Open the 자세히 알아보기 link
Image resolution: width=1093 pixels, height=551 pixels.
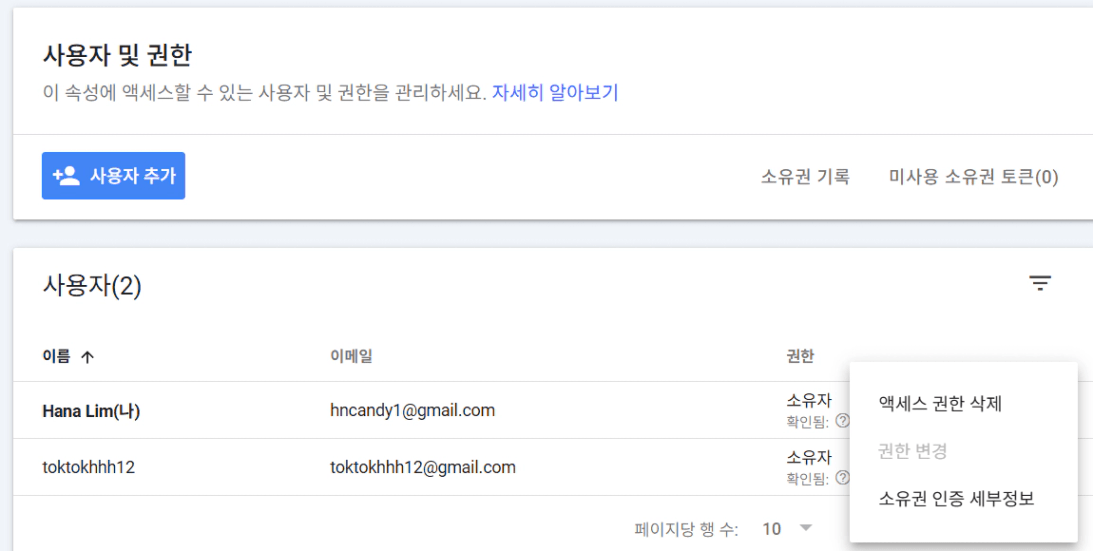tap(554, 93)
